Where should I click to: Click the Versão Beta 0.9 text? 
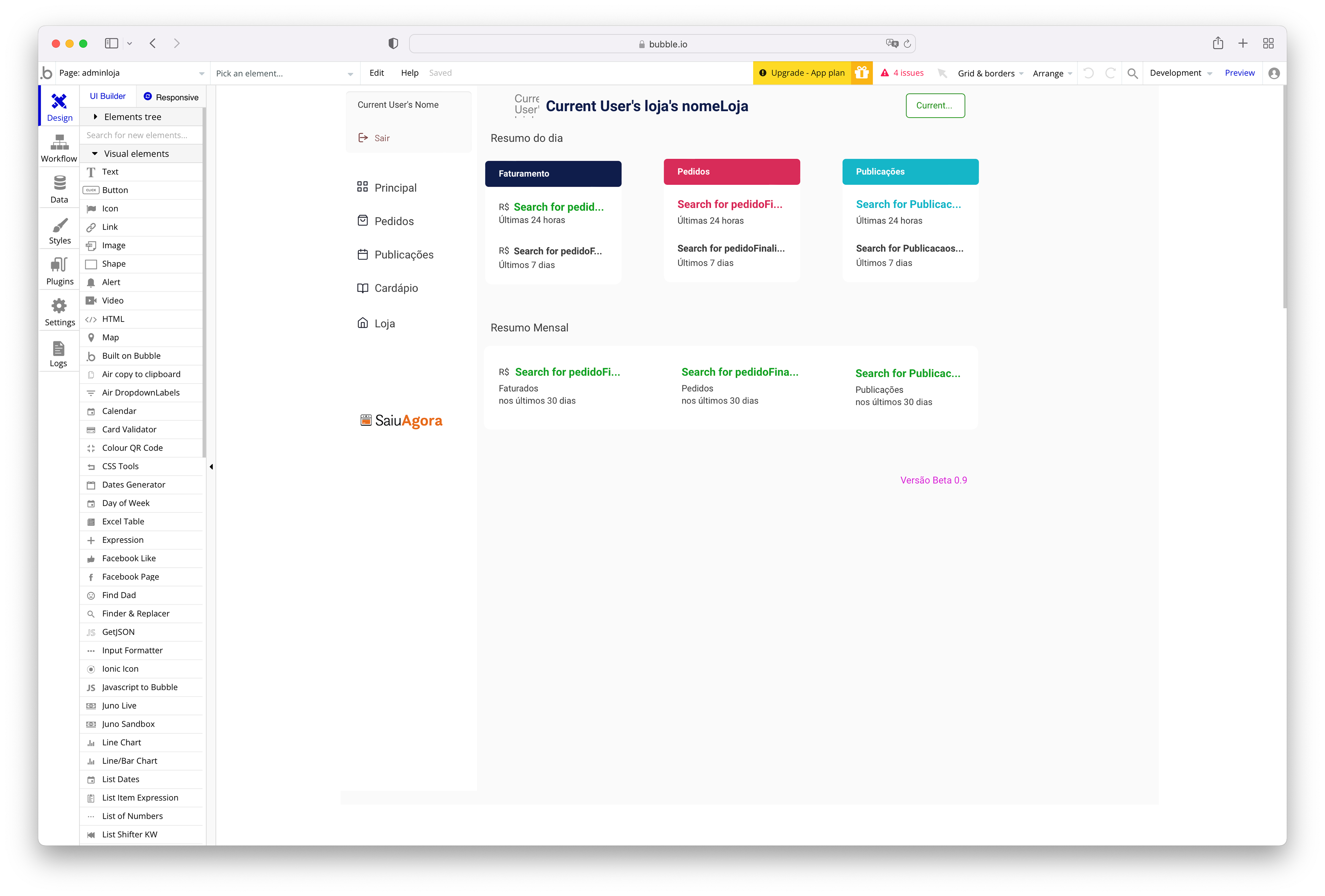(x=933, y=480)
